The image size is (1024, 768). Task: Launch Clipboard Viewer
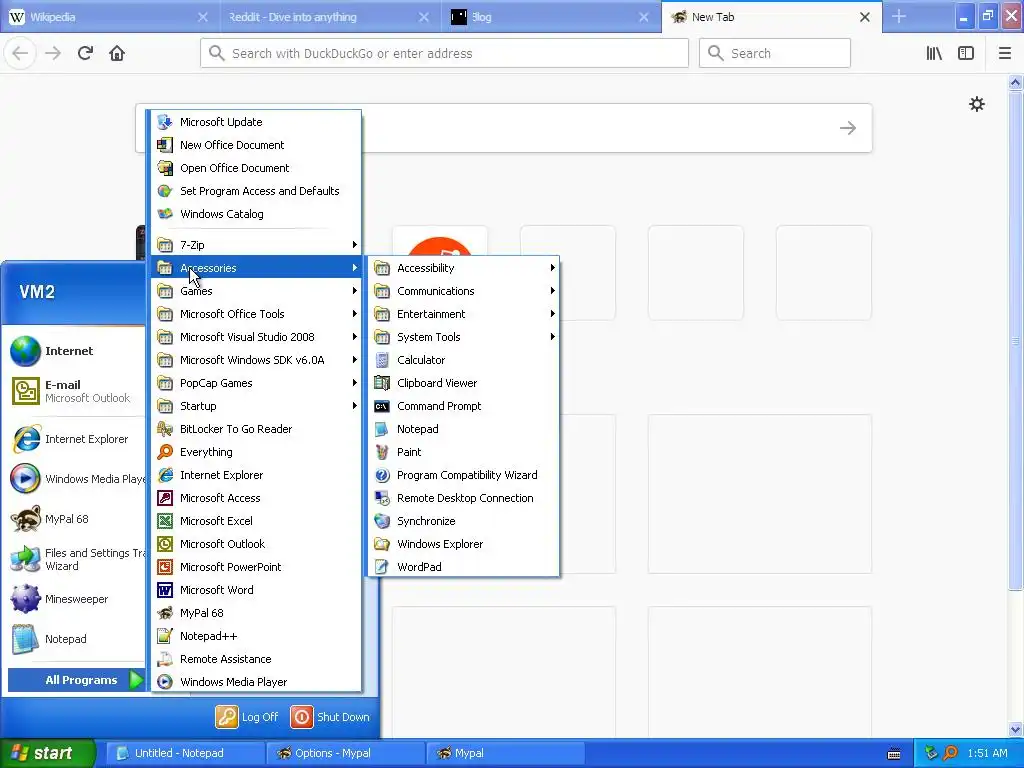pyautogui.click(x=463, y=383)
